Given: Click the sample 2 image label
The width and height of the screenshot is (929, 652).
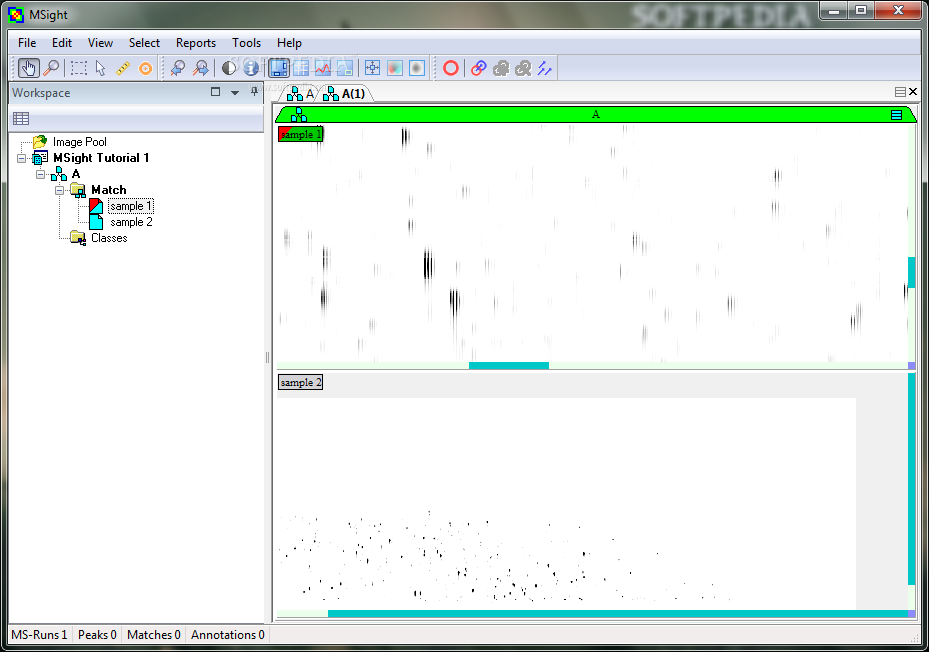Looking at the screenshot, I should point(300,382).
